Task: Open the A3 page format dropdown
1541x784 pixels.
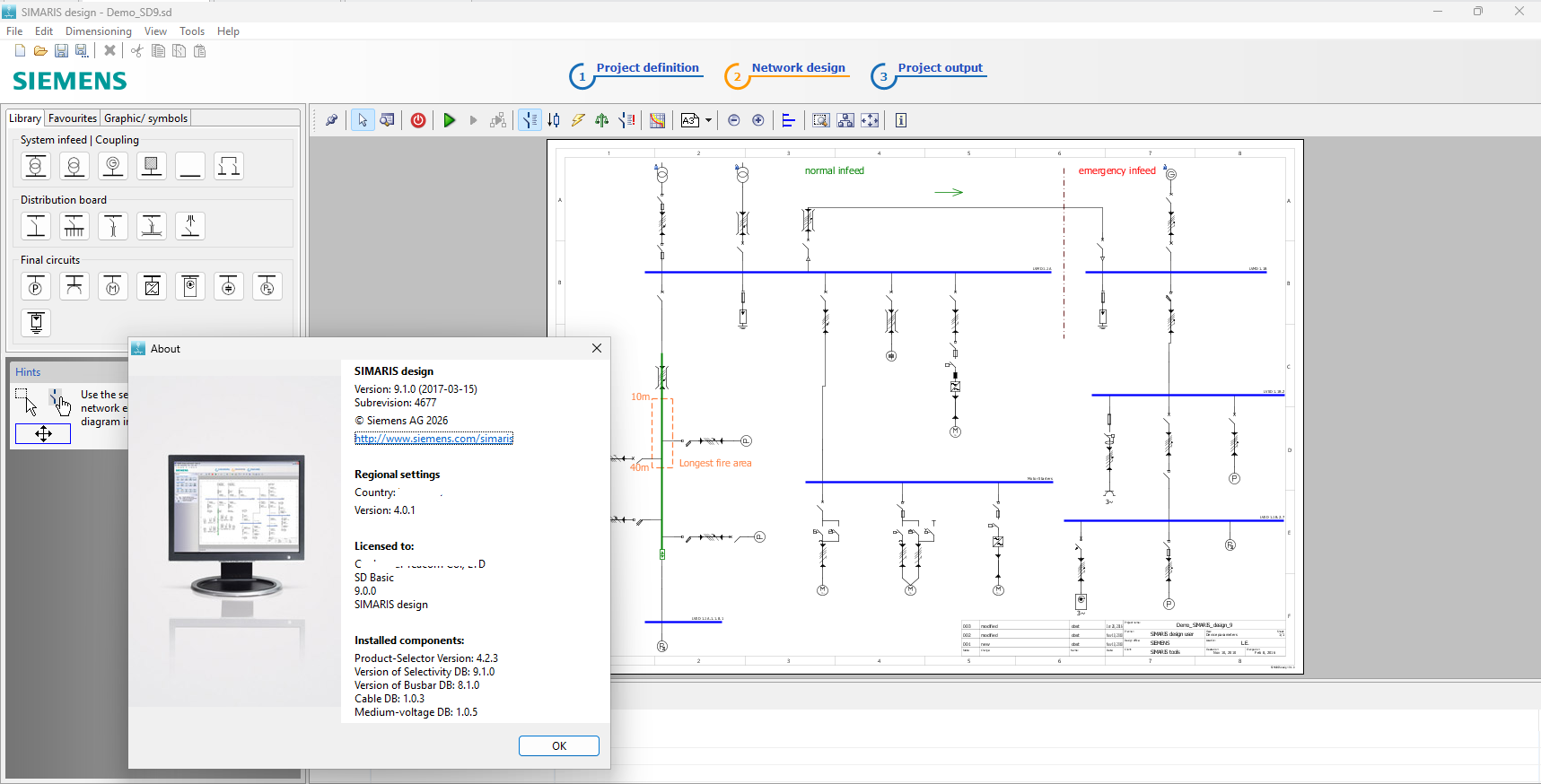Action: [708, 120]
